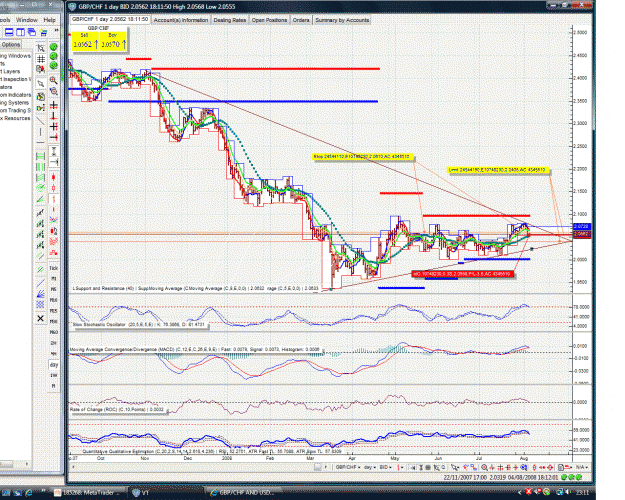Select the zoom-out magnifier tool in left toolbar
This screenshot has width=625, height=500.
coord(53,92)
